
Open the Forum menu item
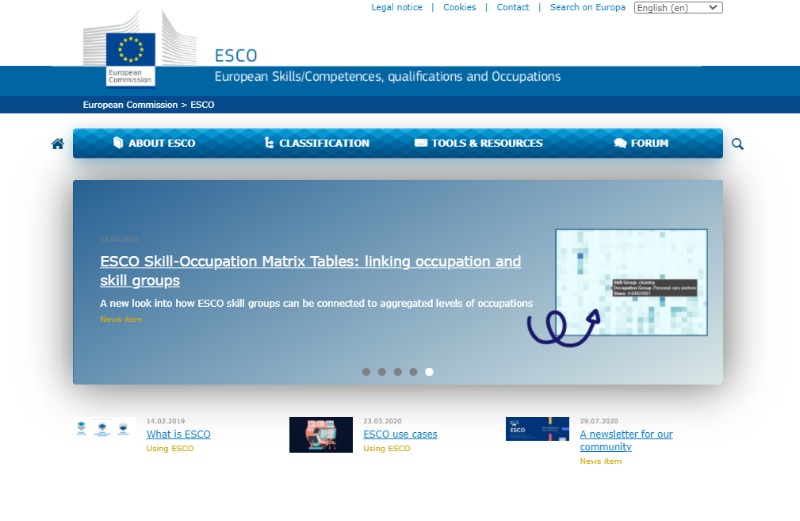pyautogui.click(x=641, y=143)
